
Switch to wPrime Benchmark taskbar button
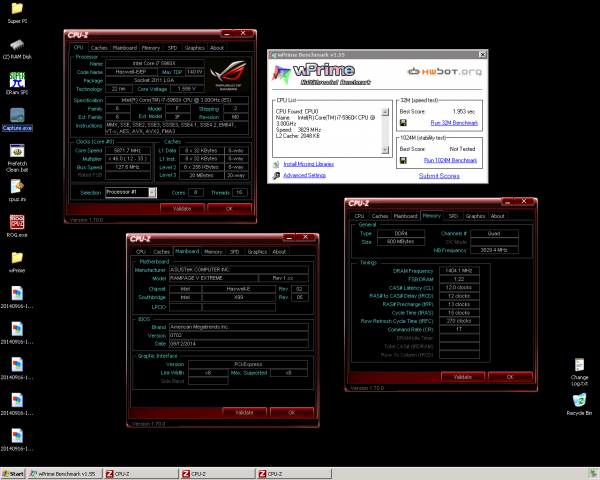tap(65, 474)
